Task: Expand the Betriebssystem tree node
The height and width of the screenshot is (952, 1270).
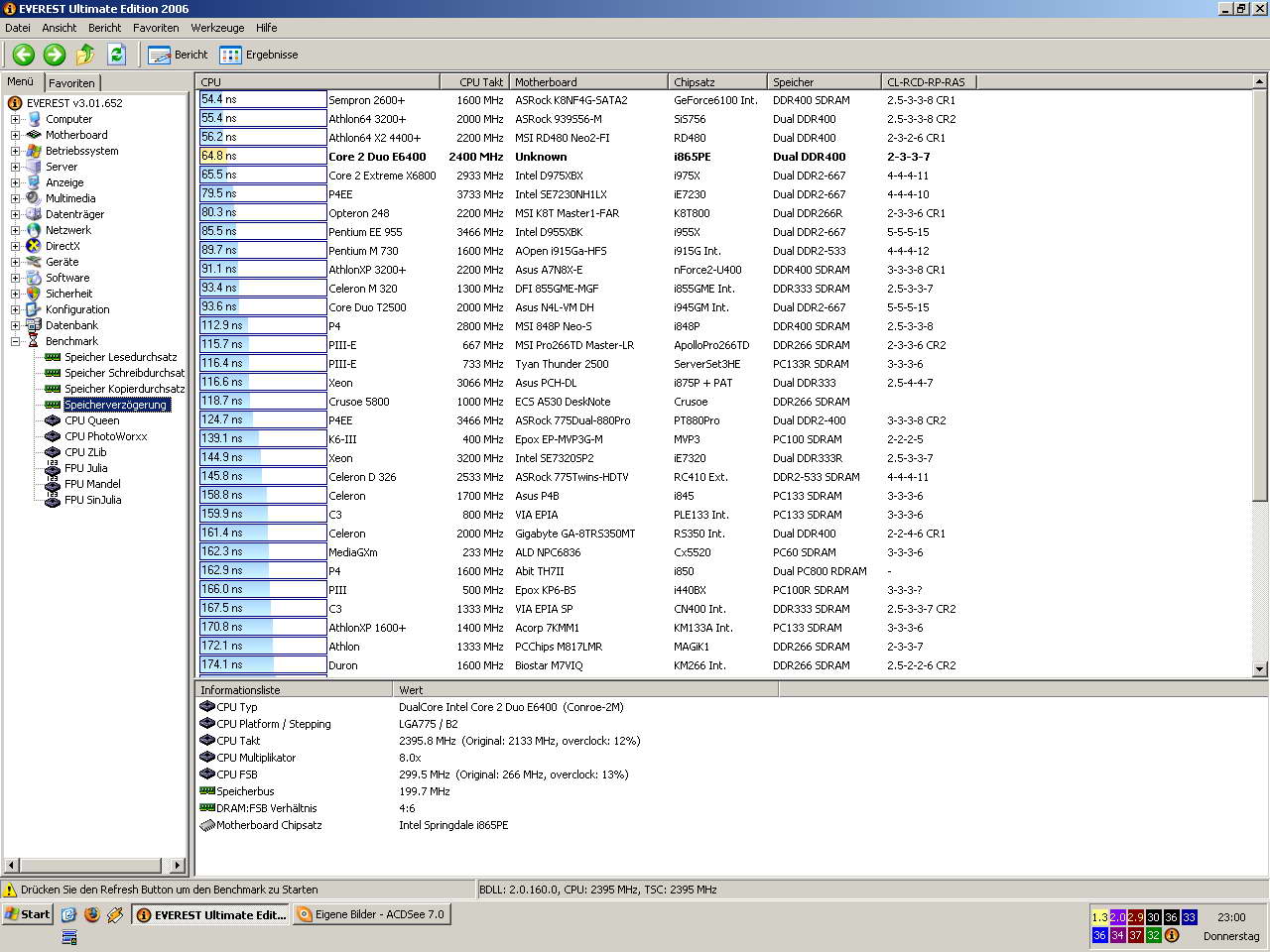Action: (15, 151)
